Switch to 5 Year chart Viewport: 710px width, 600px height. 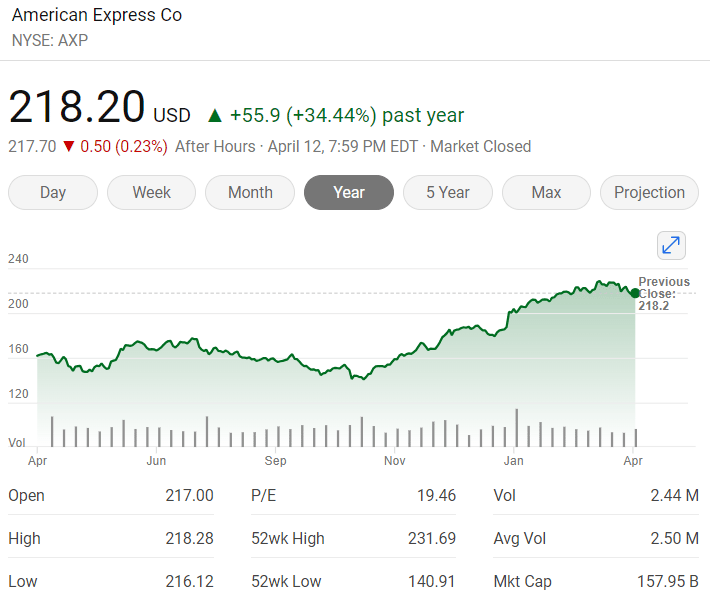[447, 192]
